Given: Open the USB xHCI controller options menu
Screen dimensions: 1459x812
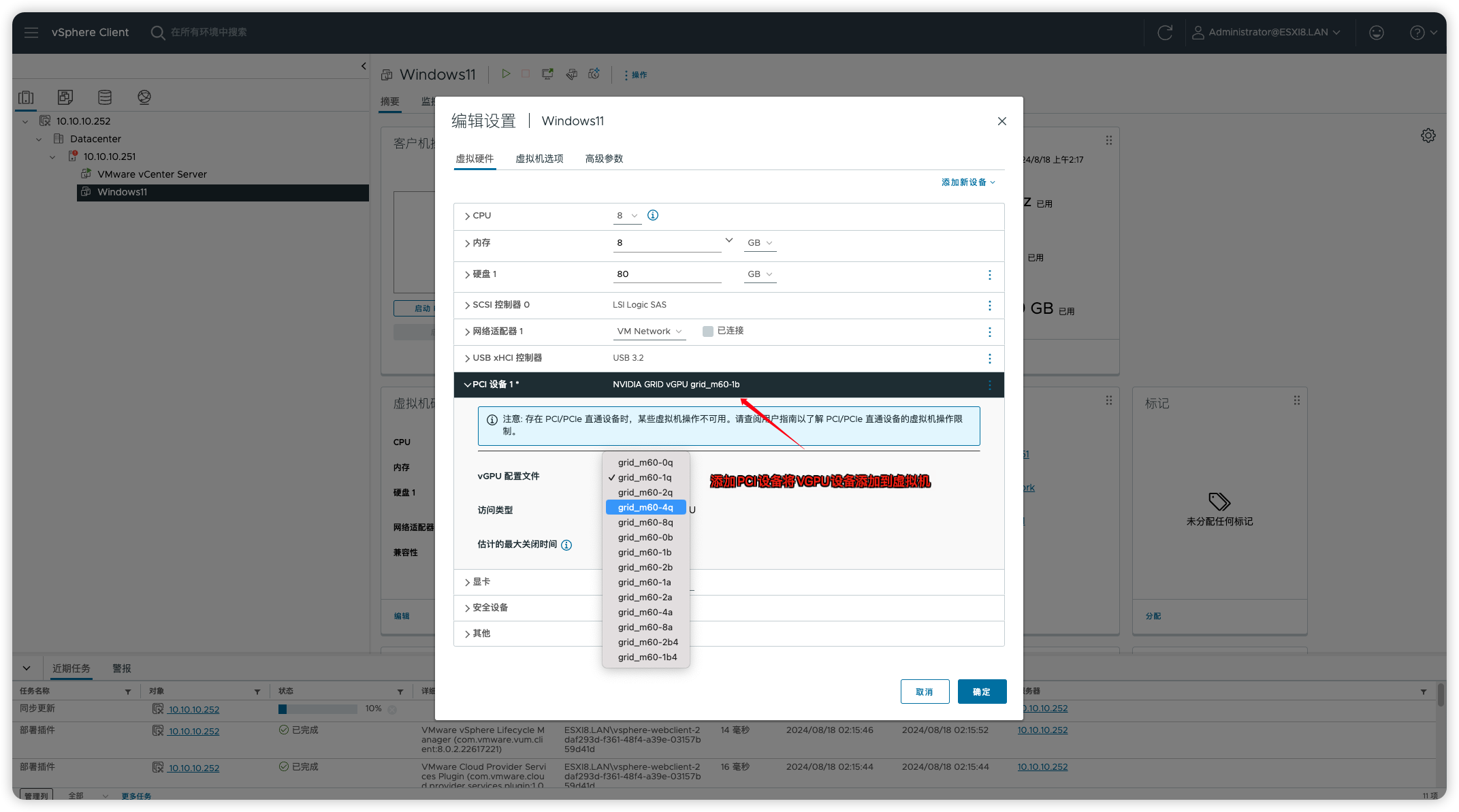Looking at the screenshot, I should coord(990,358).
